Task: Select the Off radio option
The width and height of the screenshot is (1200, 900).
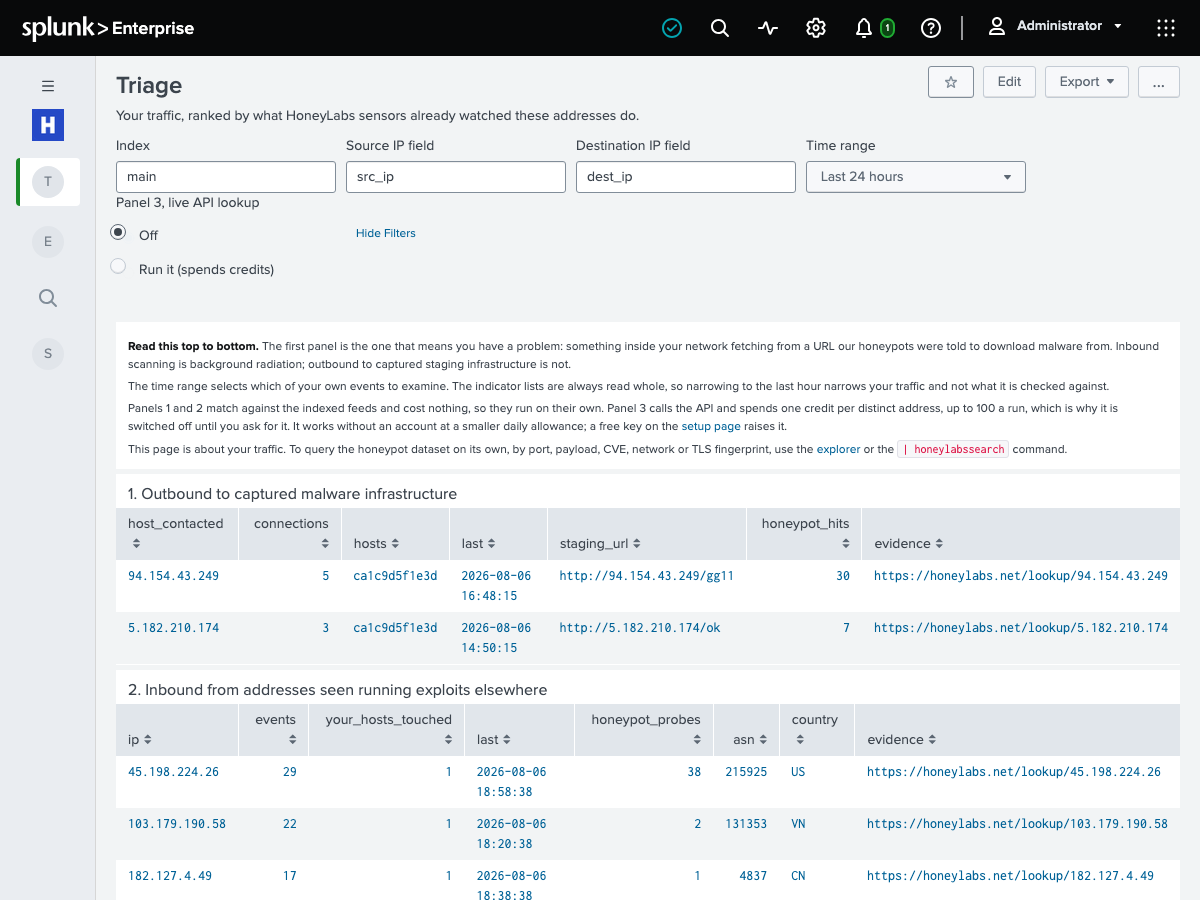Action: click(119, 233)
